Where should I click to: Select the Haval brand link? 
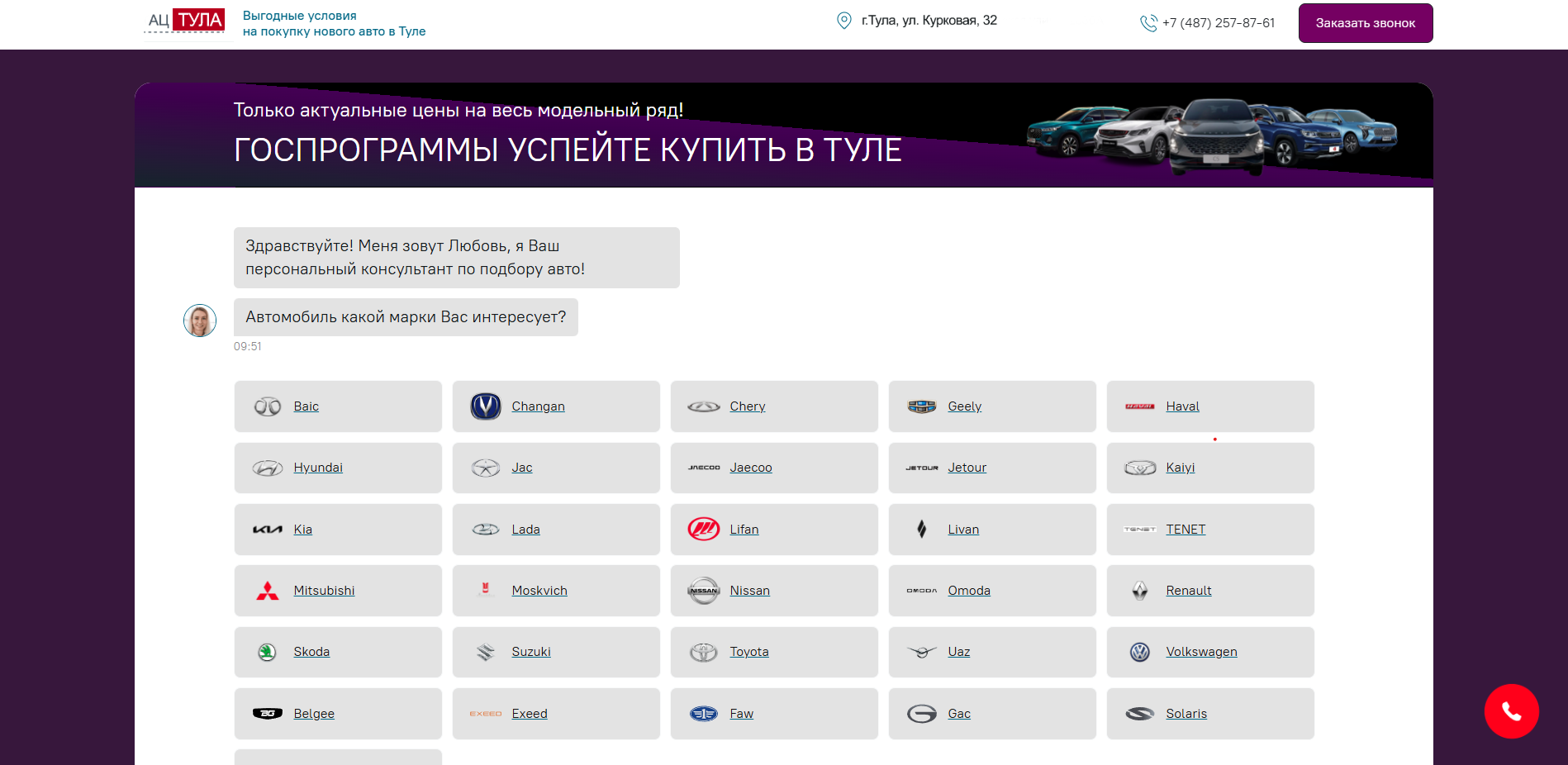tap(1183, 406)
